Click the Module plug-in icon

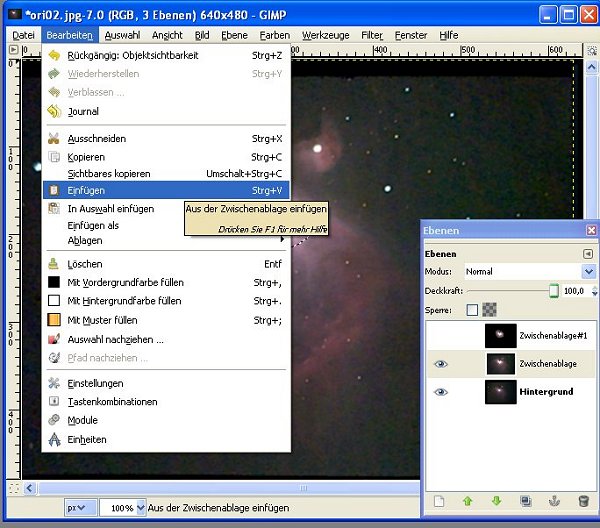tap(54, 420)
